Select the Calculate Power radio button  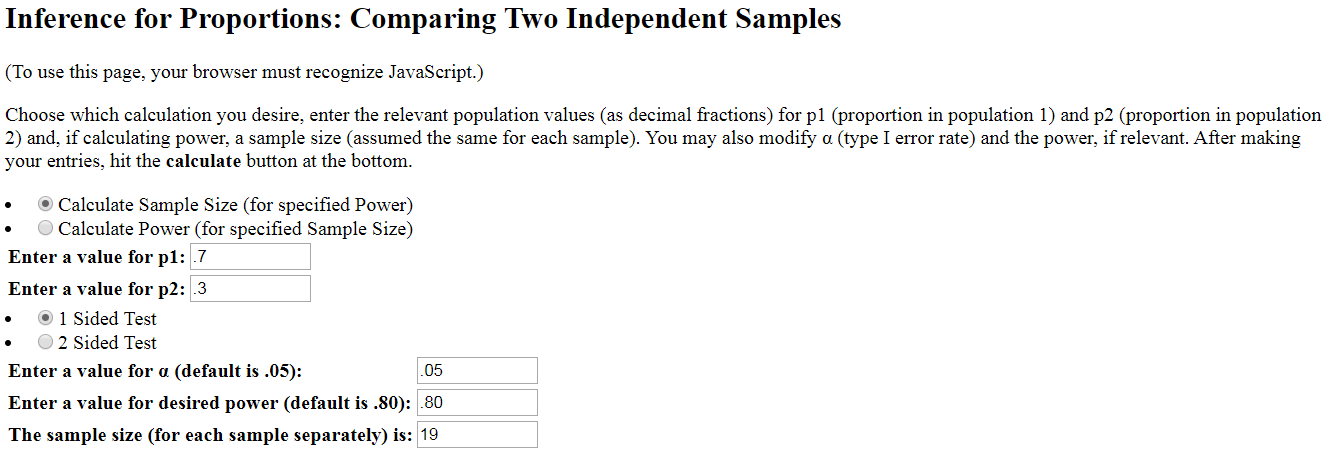(45, 228)
